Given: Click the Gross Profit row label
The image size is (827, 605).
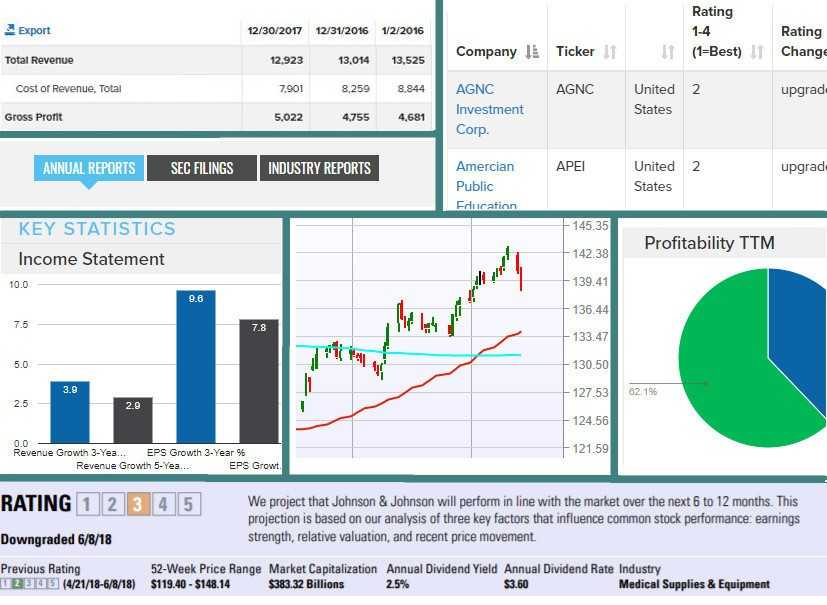Looking at the screenshot, I should pyautogui.click(x=33, y=117).
